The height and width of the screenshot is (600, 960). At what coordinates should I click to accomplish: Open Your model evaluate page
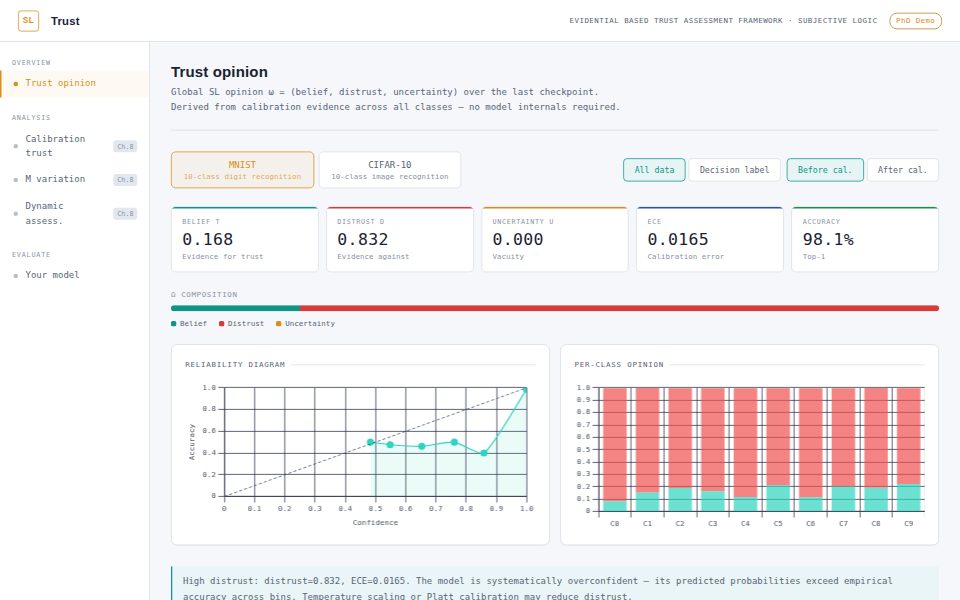74,275
